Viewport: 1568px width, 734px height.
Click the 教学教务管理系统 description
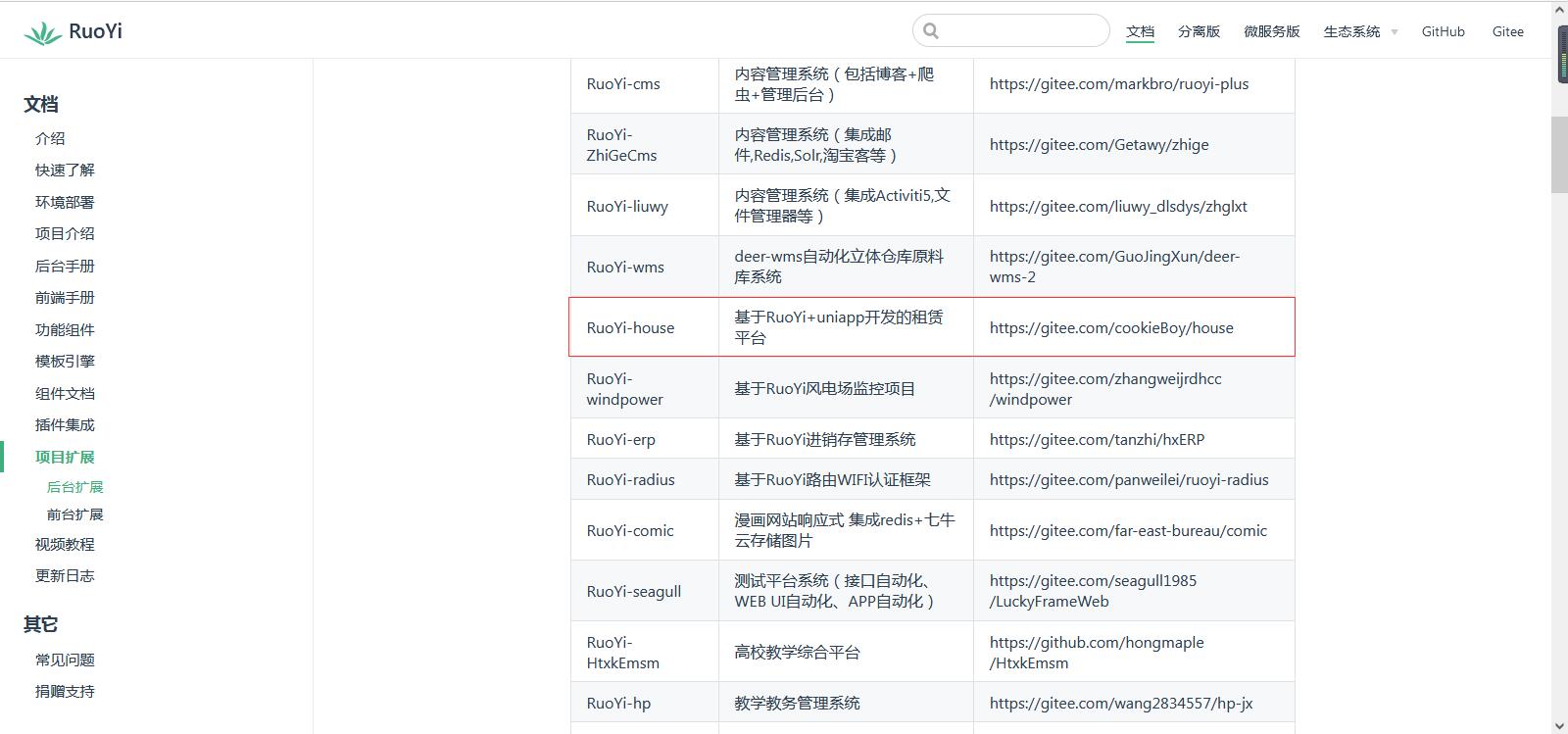pos(798,703)
